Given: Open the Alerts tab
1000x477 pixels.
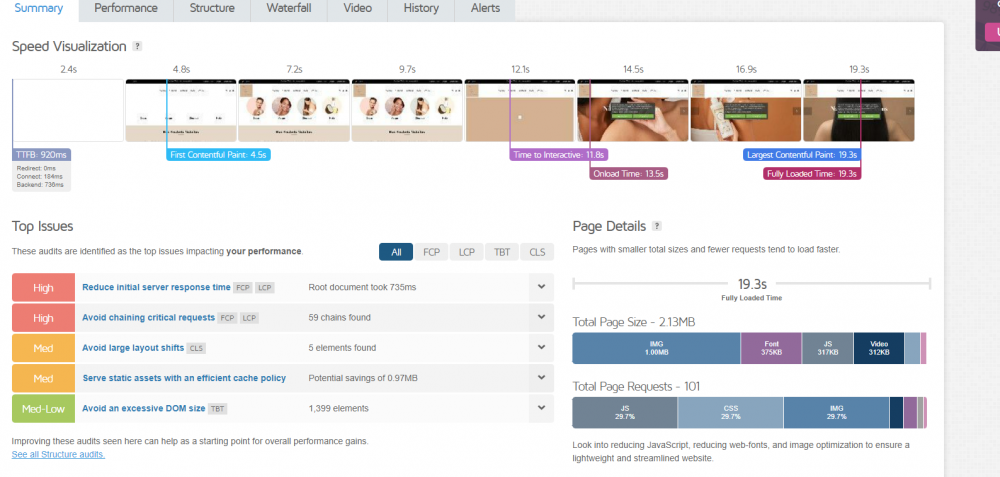Looking at the screenshot, I should click(485, 9).
